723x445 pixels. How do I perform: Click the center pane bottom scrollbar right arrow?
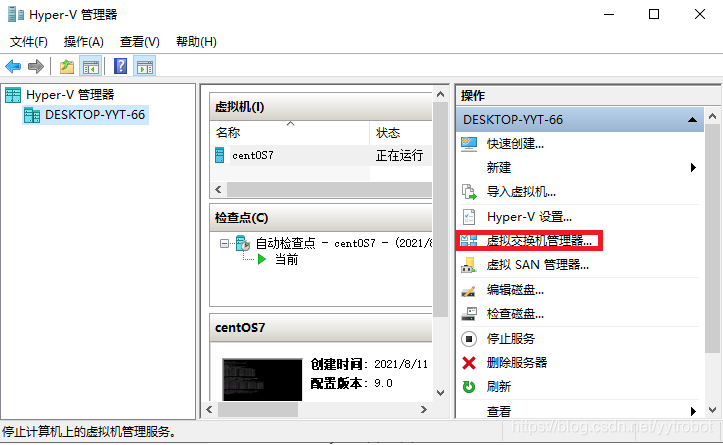coord(424,409)
